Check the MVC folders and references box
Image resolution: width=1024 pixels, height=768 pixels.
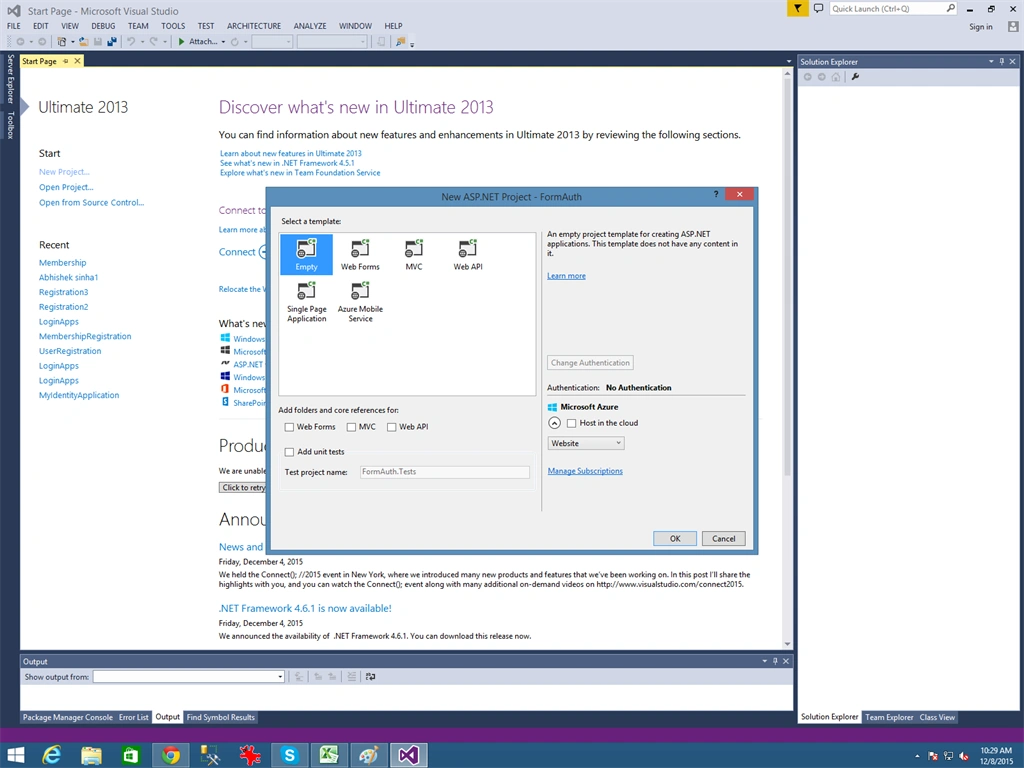click(x=351, y=427)
